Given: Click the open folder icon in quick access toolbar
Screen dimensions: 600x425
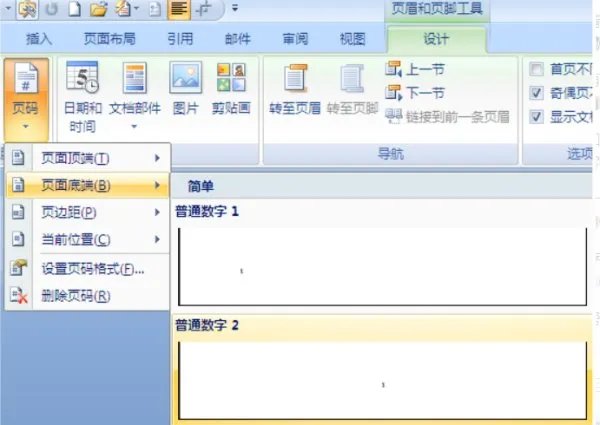Looking at the screenshot, I should (99, 9).
